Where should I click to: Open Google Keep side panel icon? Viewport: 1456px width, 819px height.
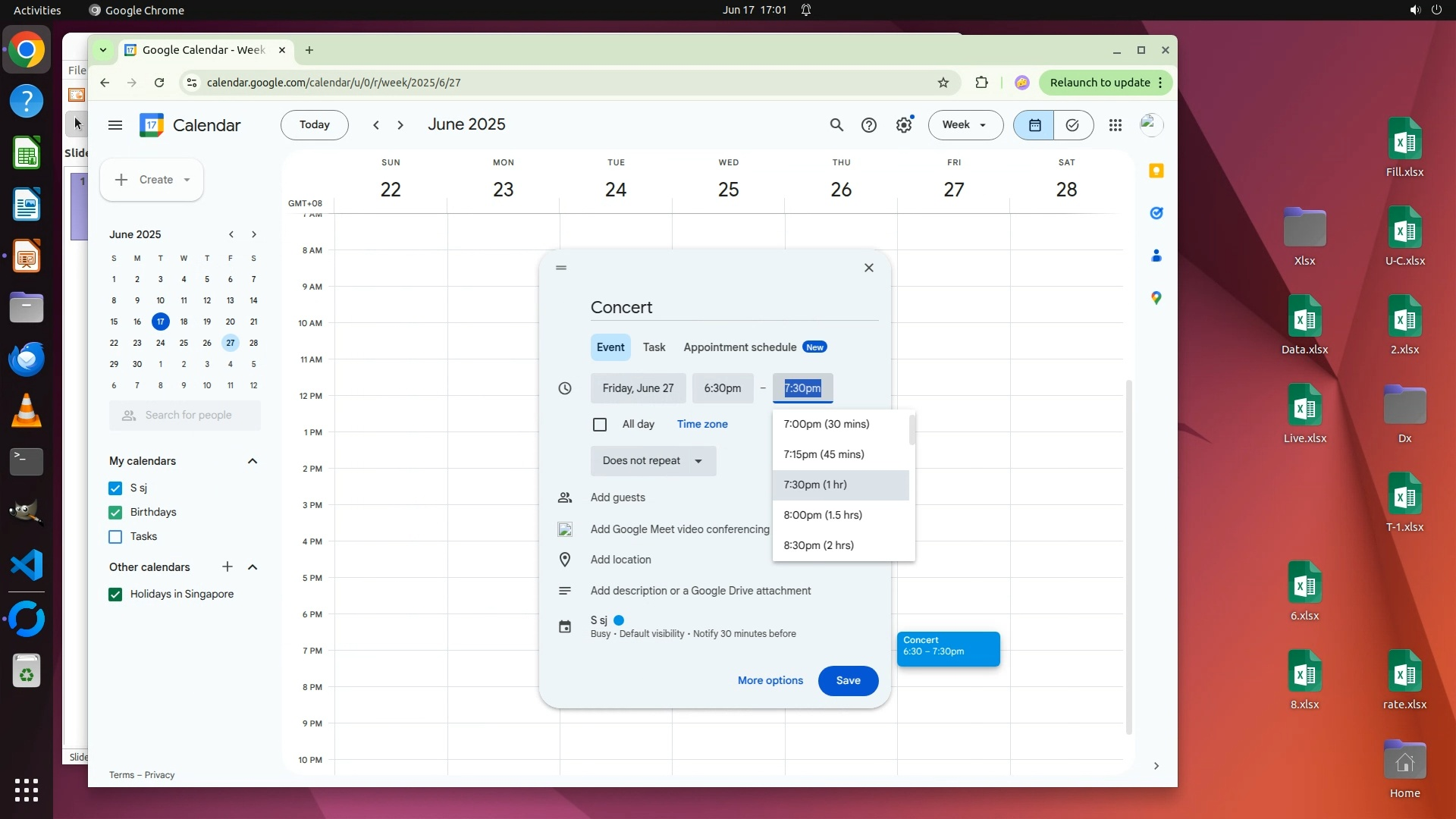click(x=1156, y=171)
